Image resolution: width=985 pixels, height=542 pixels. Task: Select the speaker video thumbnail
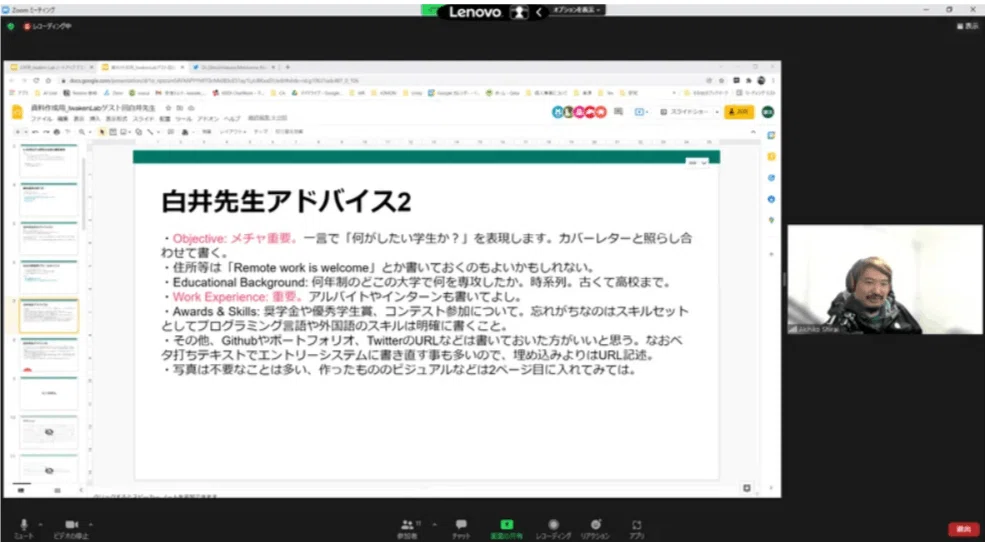pos(885,279)
